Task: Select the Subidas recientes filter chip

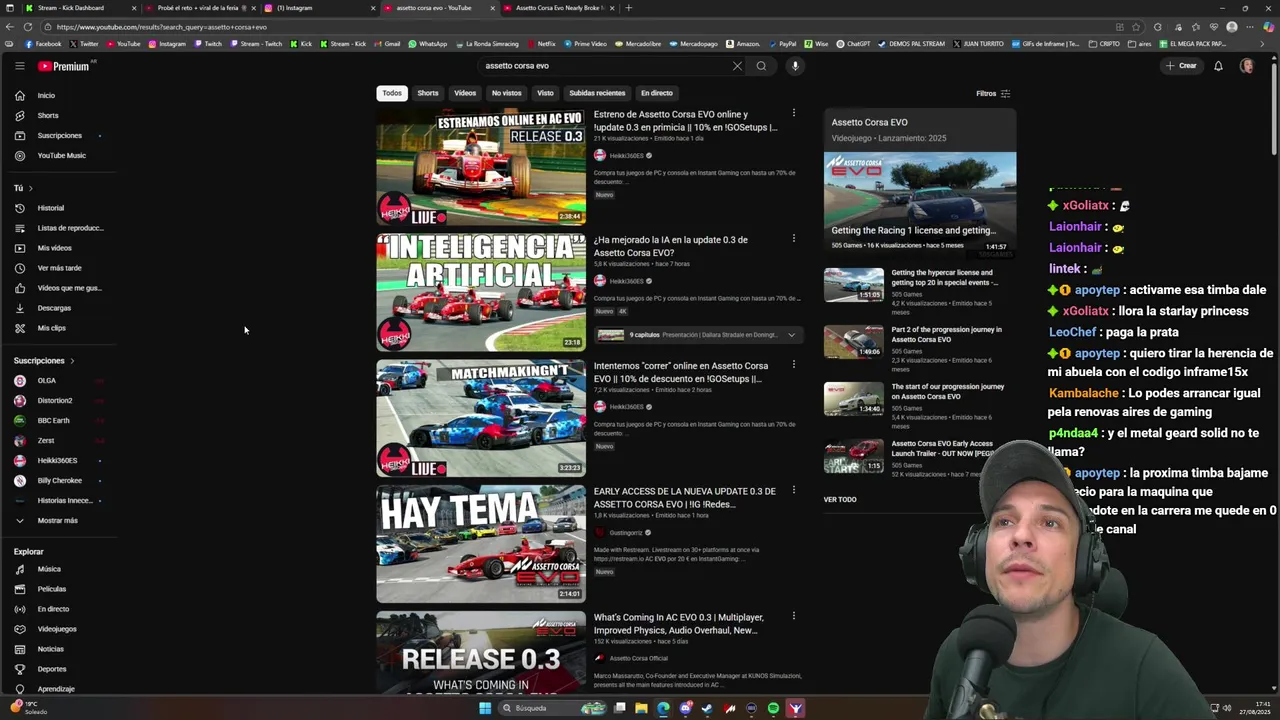Action: pyautogui.click(x=597, y=93)
